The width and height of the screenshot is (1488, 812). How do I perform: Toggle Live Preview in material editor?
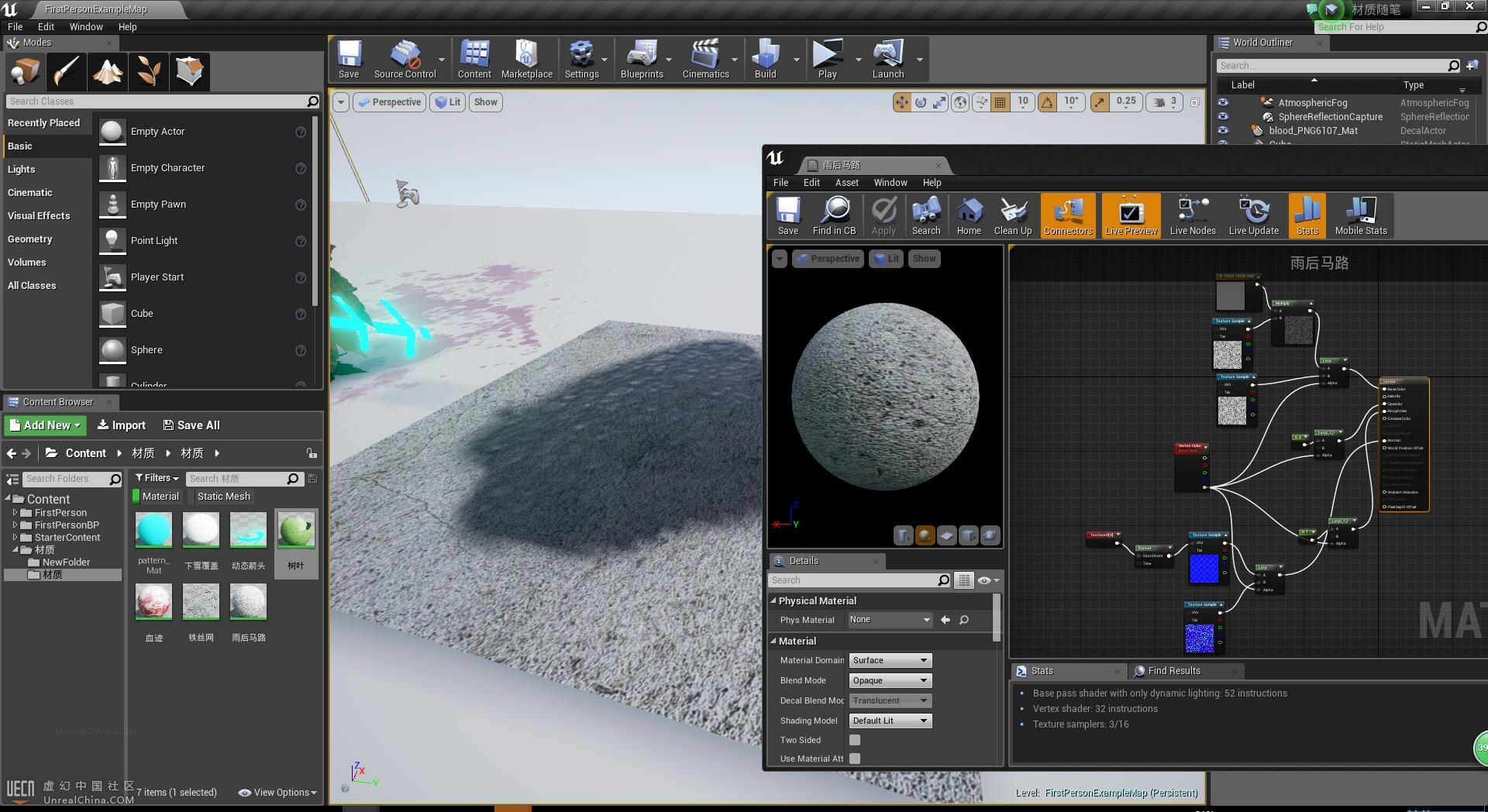click(x=1131, y=216)
